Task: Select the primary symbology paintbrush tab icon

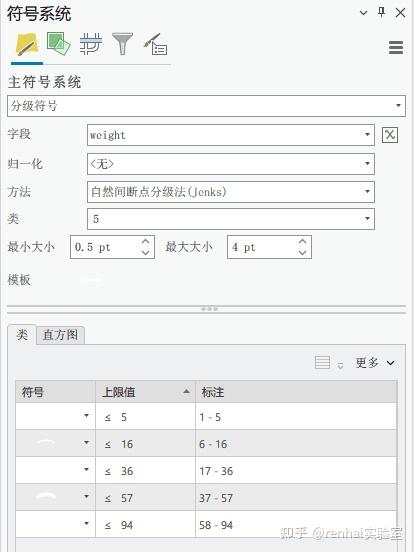Action: 27,44
